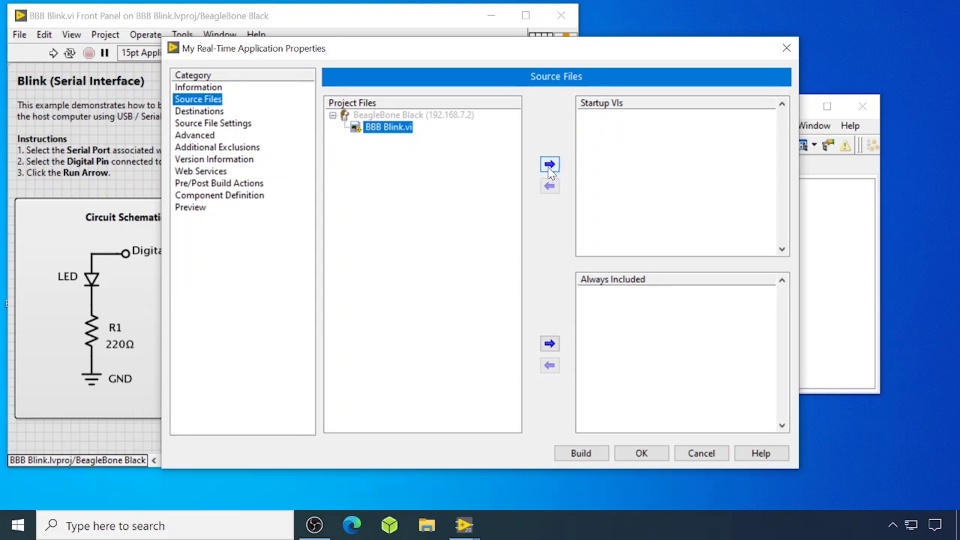Select the Destinations category

click(199, 111)
